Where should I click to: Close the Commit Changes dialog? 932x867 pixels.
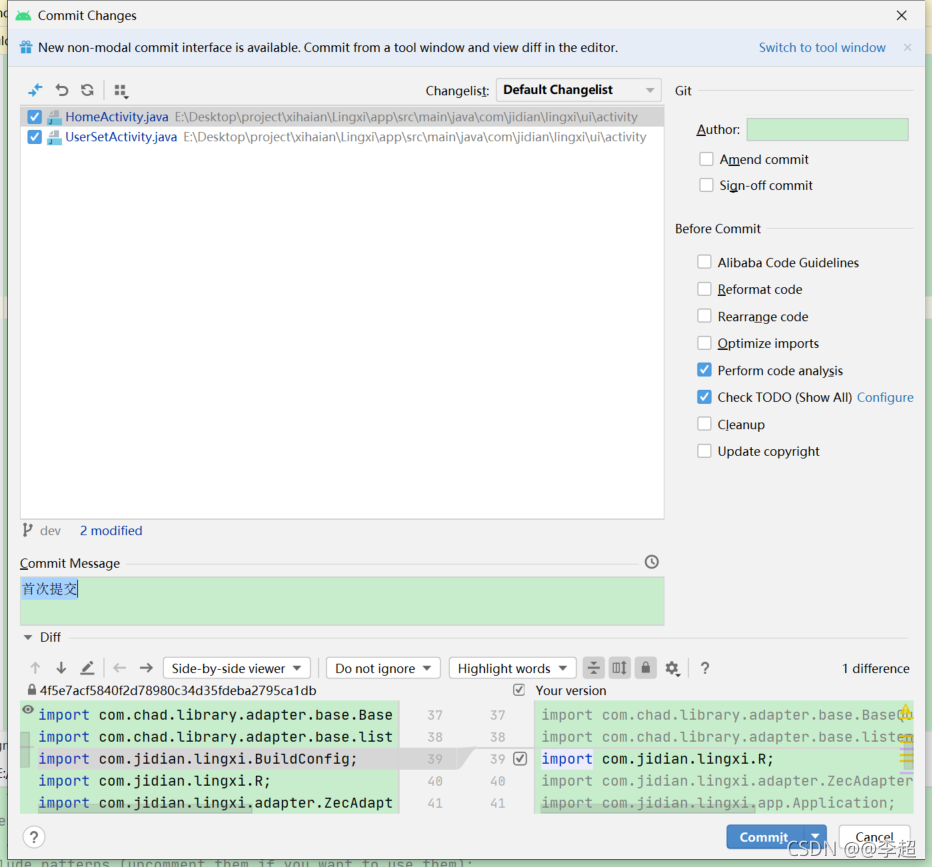tap(902, 15)
